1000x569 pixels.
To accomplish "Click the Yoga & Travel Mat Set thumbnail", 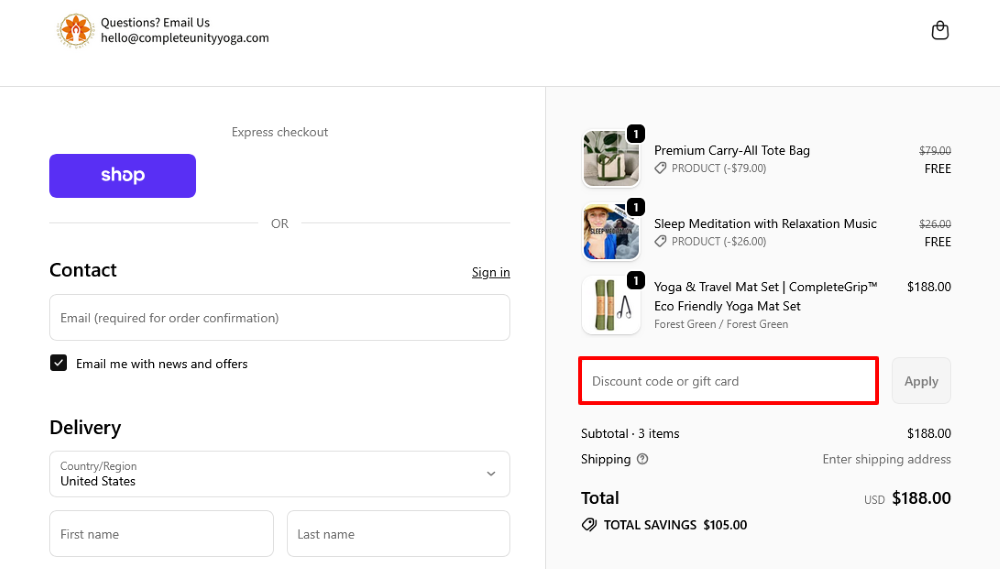I will (x=610, y=305).
